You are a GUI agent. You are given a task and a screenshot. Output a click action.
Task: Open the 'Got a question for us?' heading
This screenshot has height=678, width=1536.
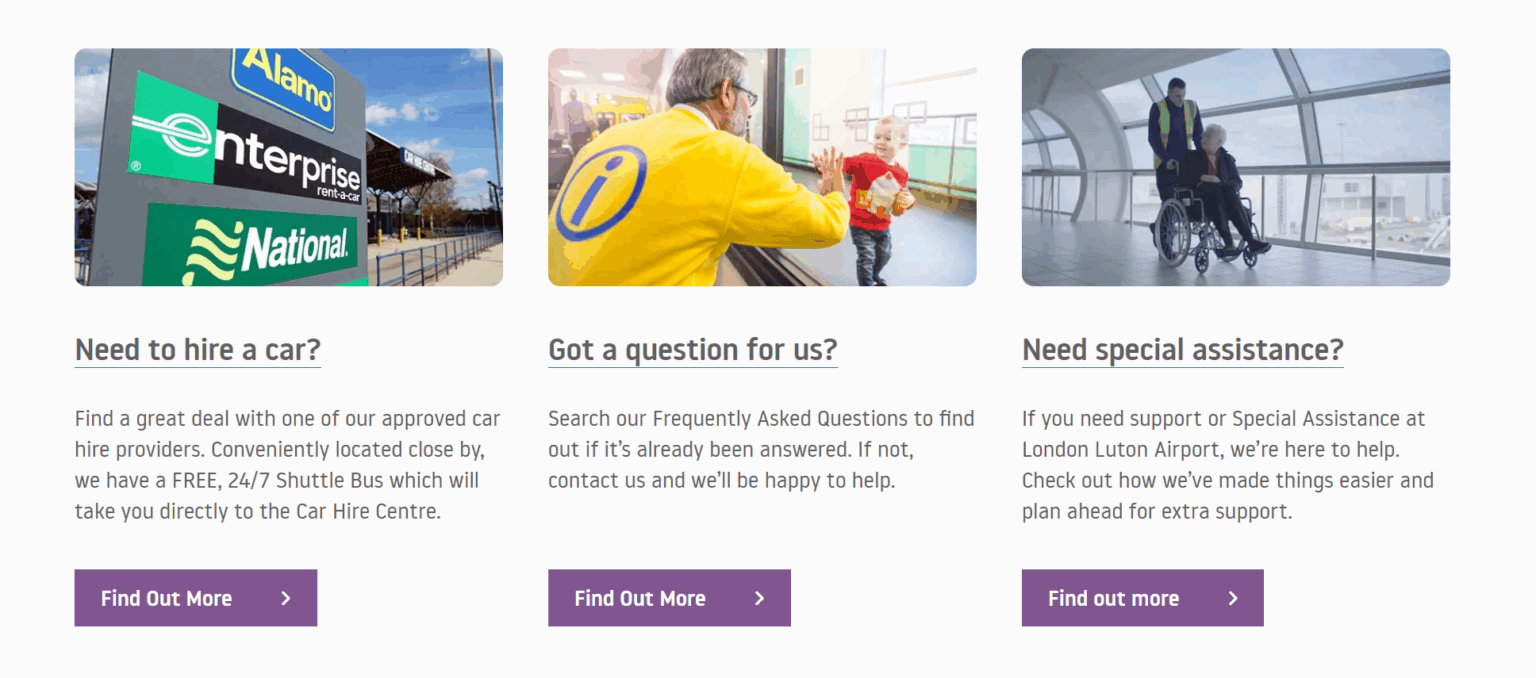click(692, 350)
